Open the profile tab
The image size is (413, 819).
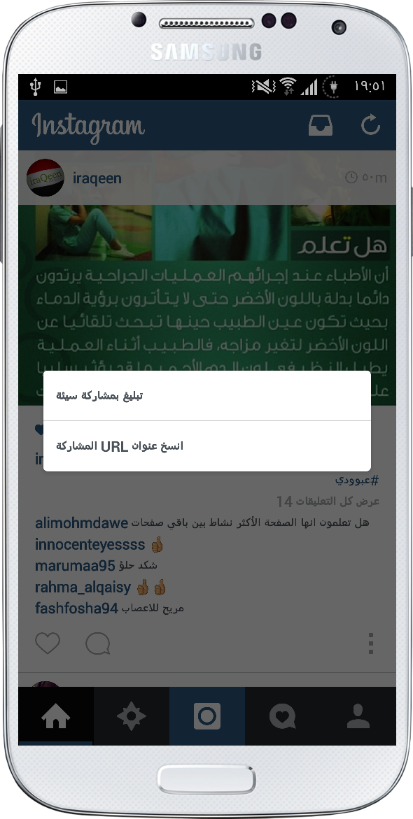tap(358, 716)
